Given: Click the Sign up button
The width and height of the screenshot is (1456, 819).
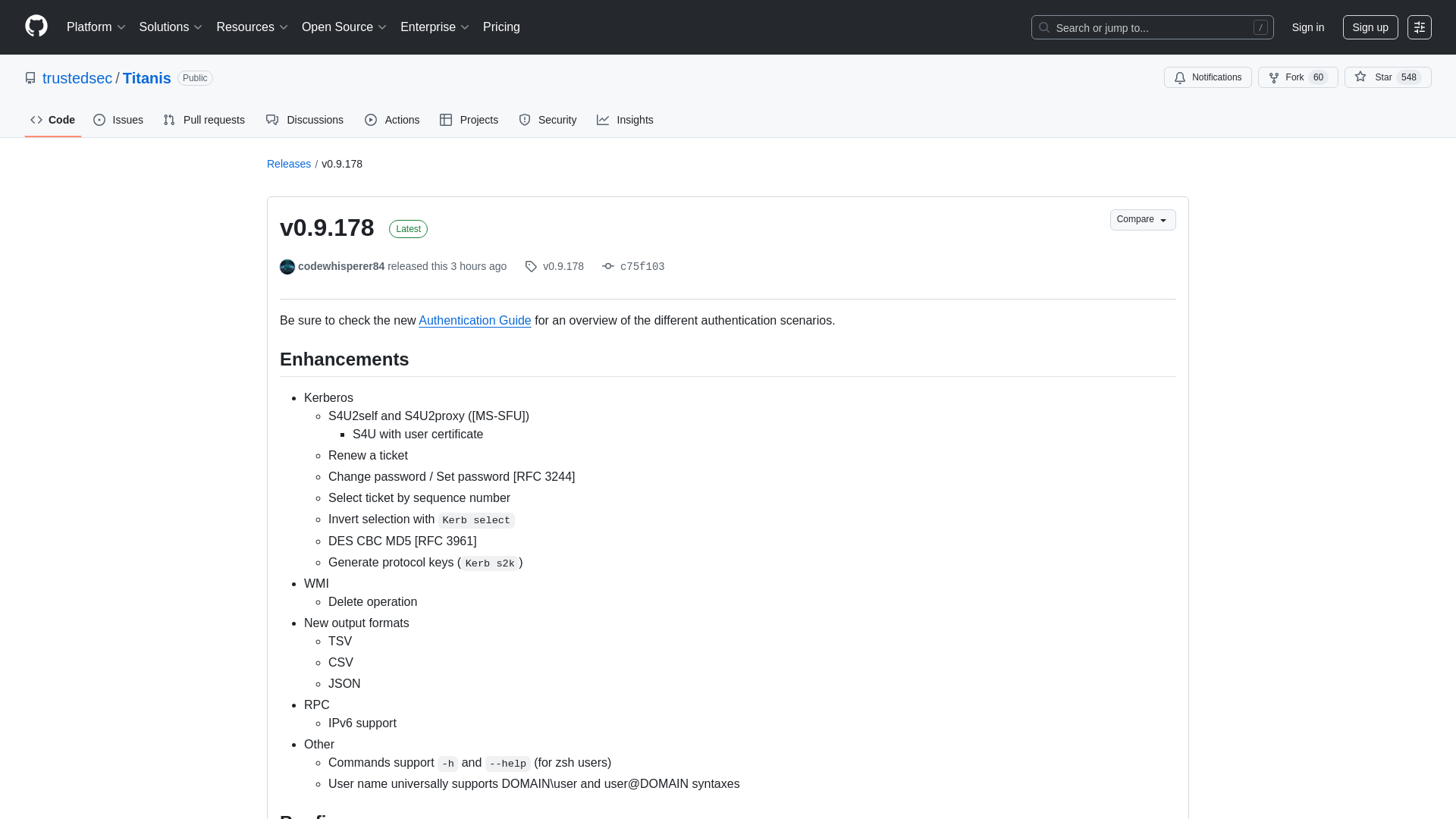Looking at the screenshot, I should point(1370,27).
